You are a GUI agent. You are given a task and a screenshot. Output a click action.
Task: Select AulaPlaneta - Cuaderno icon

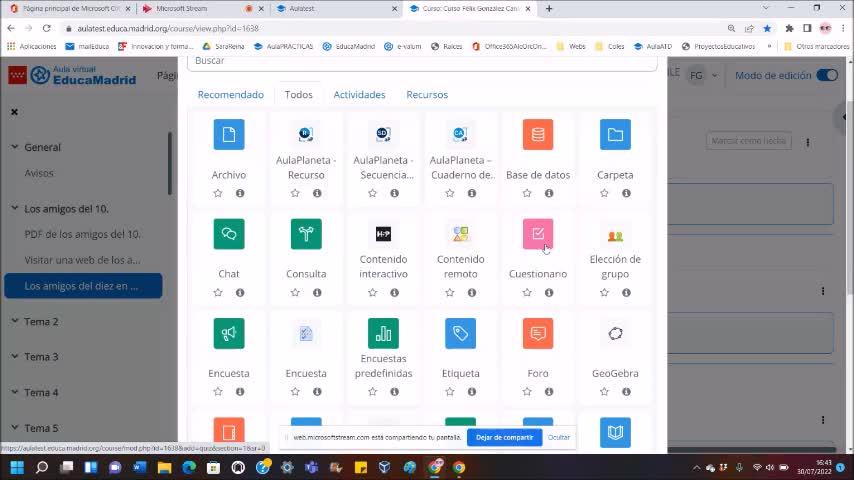[460, 135]
